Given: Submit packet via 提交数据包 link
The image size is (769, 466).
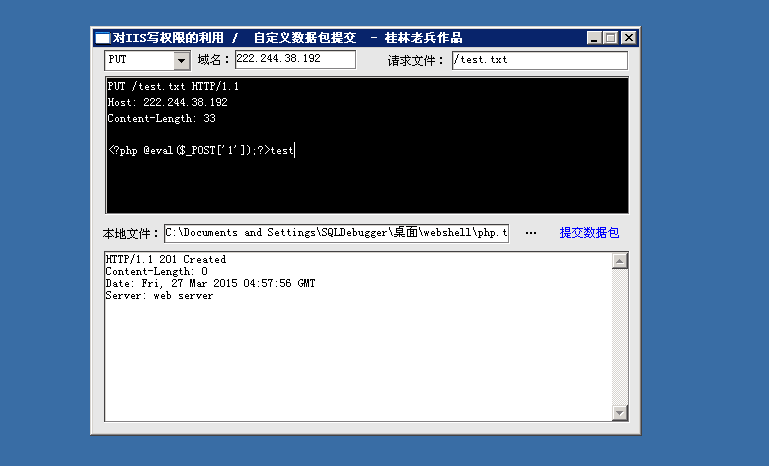Looking at the screenshot, I should [589, 233].
